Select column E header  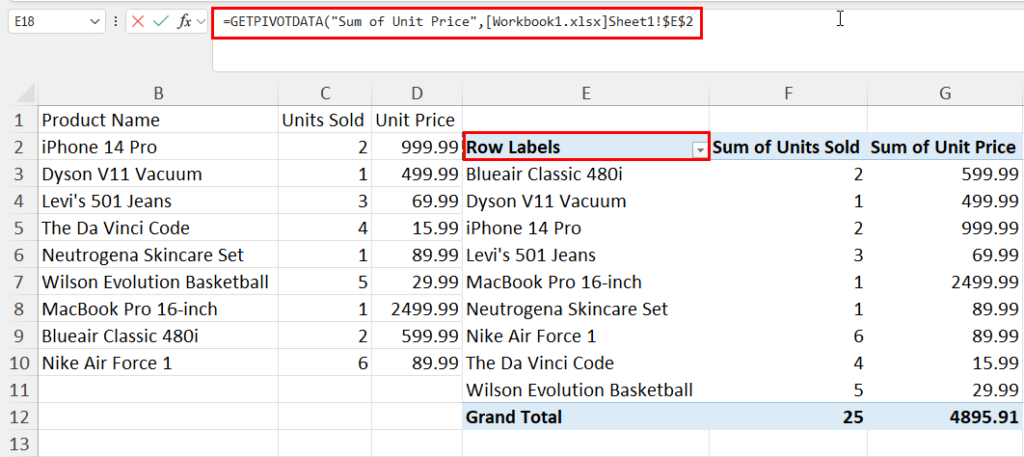click(586, 93)
